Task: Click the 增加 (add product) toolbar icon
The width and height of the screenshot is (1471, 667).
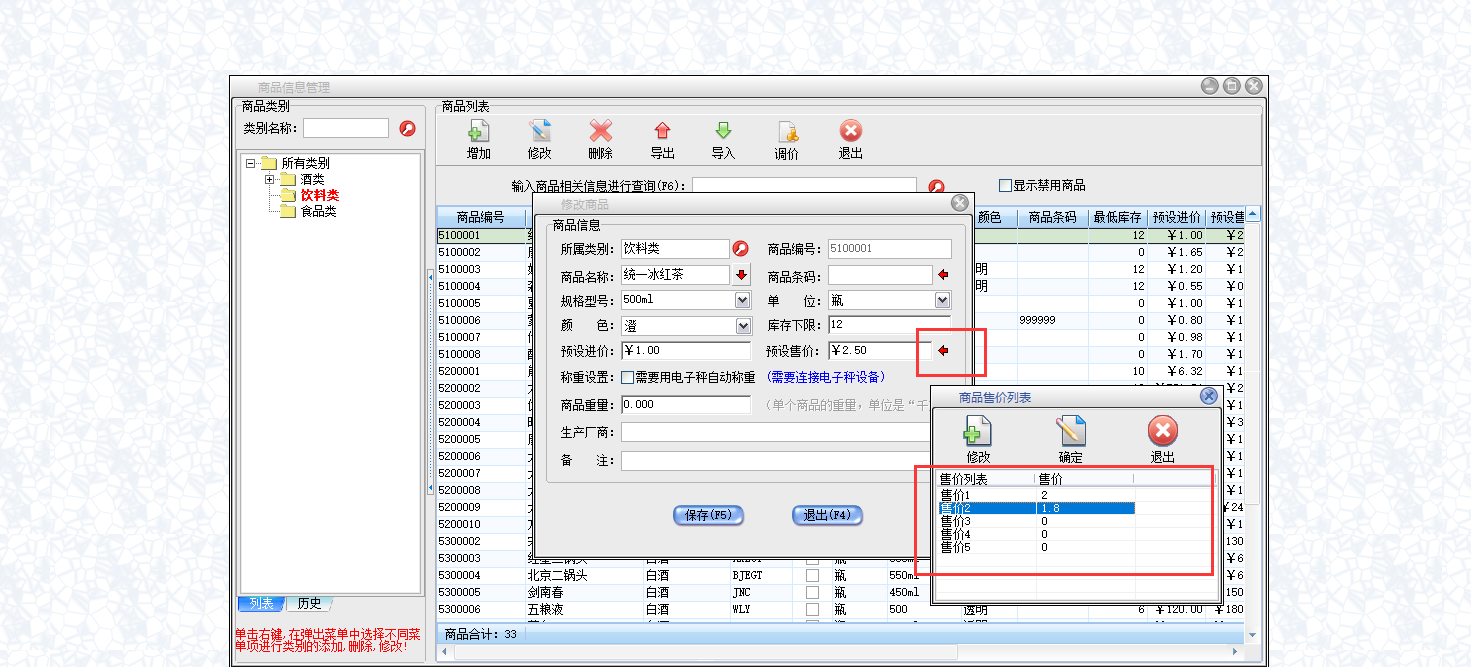Action: (479, 132)
